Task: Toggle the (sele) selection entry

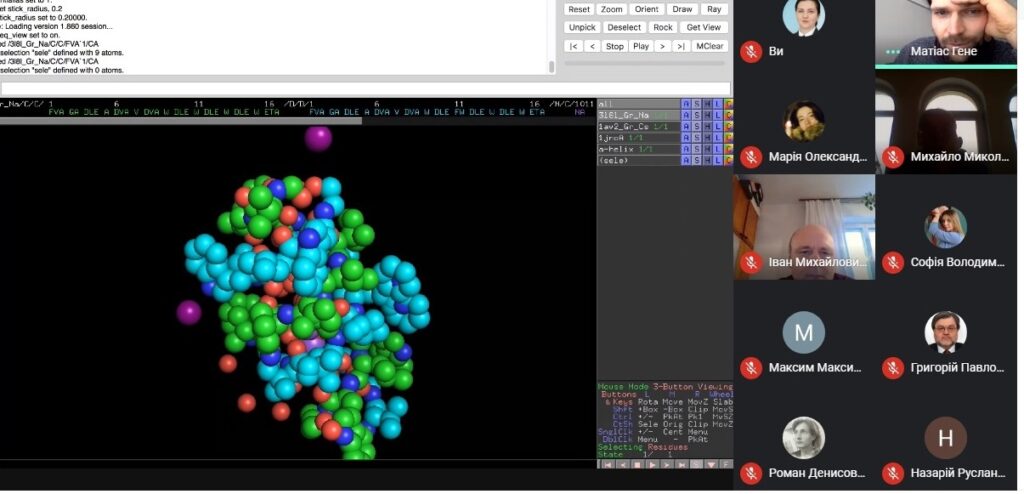Action: (x=639, y=160)
